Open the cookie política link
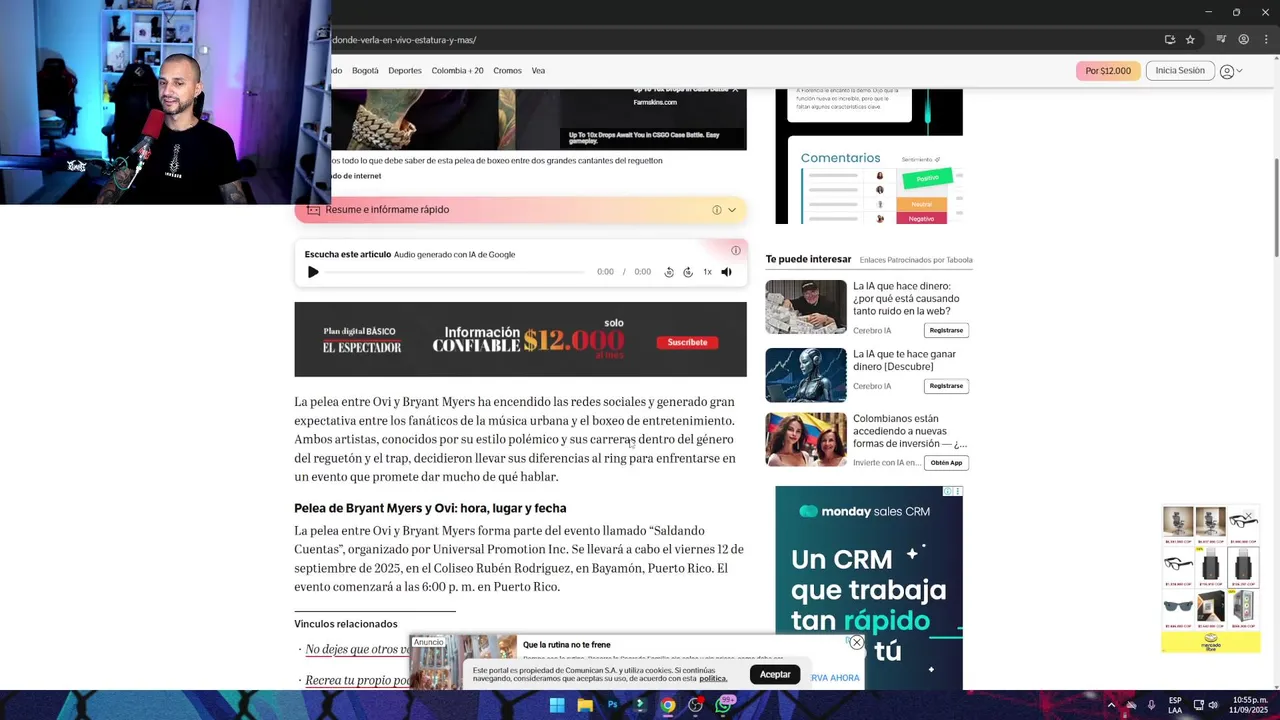1280x720 pixels. (713, 678)
